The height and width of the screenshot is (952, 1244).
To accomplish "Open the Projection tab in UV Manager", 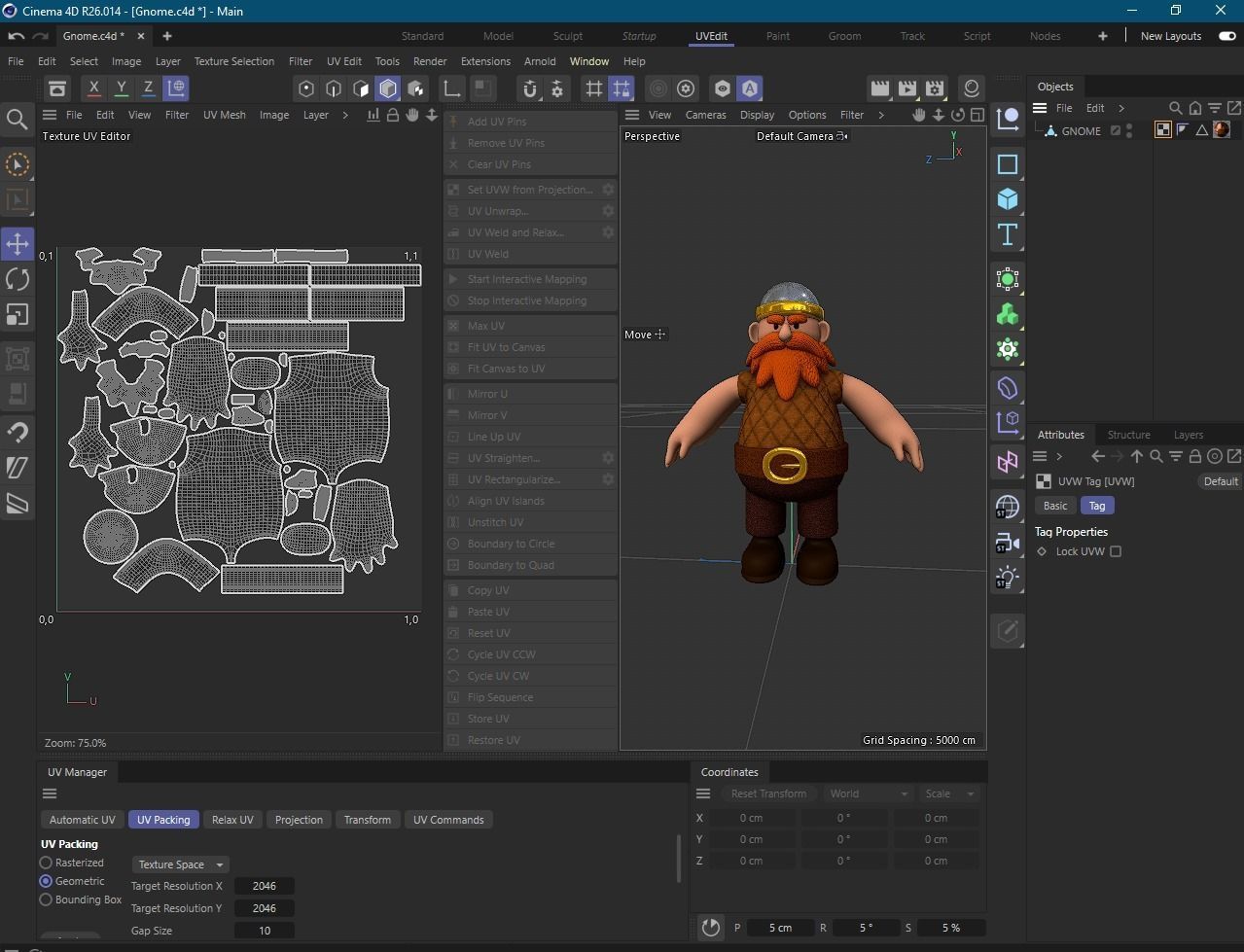I will [x=299, y=820].
